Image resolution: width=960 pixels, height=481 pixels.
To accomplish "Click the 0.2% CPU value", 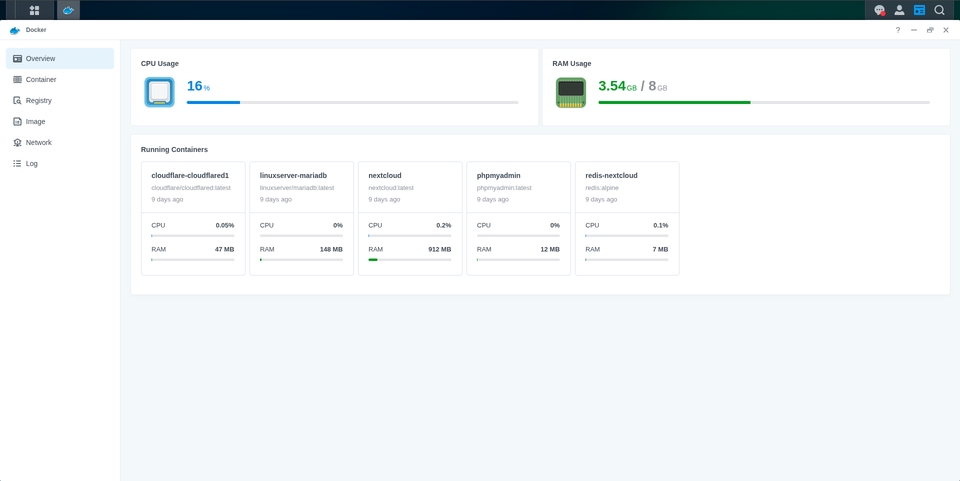I will tap(444, 225).
